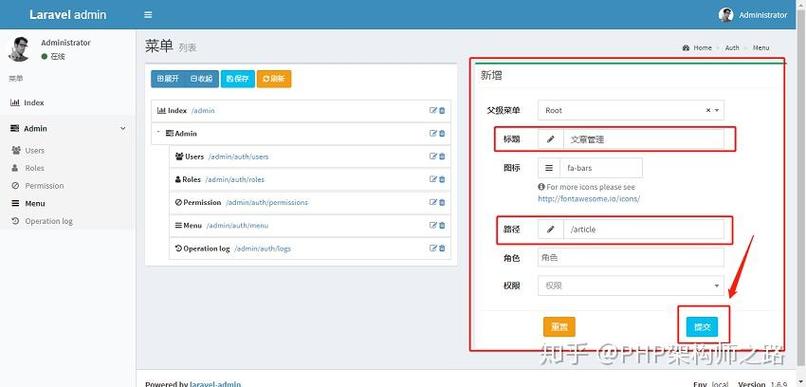
Task: Delete the Operation log row
Action: point(442,248)
